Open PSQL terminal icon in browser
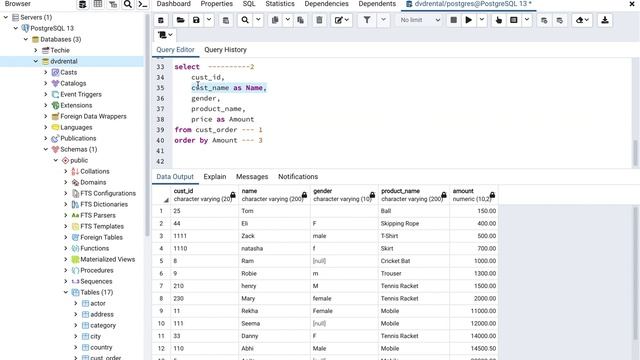Viewport: 640px width, 360px height. pos(142,4)
